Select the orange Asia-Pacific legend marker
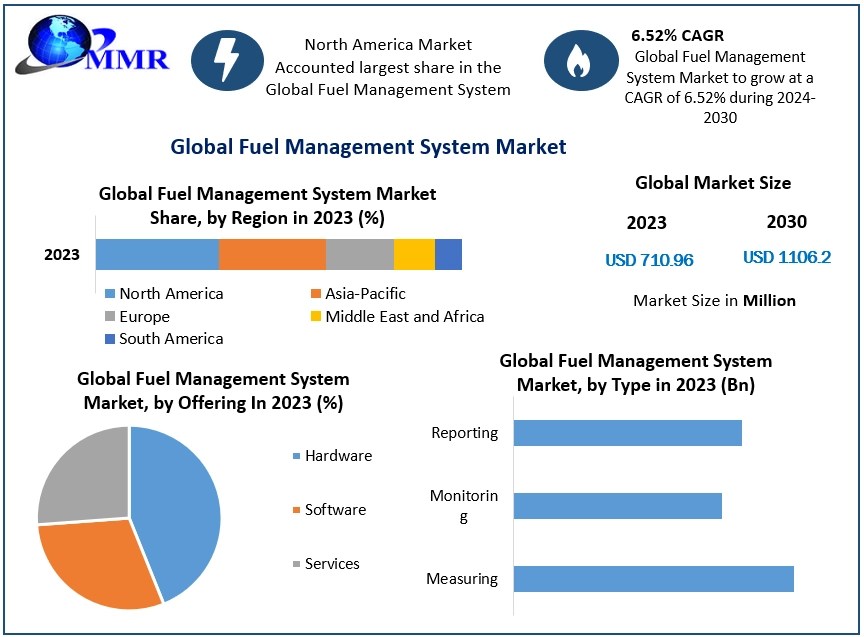This screenshot has height=637, width=864. (318, 293)
